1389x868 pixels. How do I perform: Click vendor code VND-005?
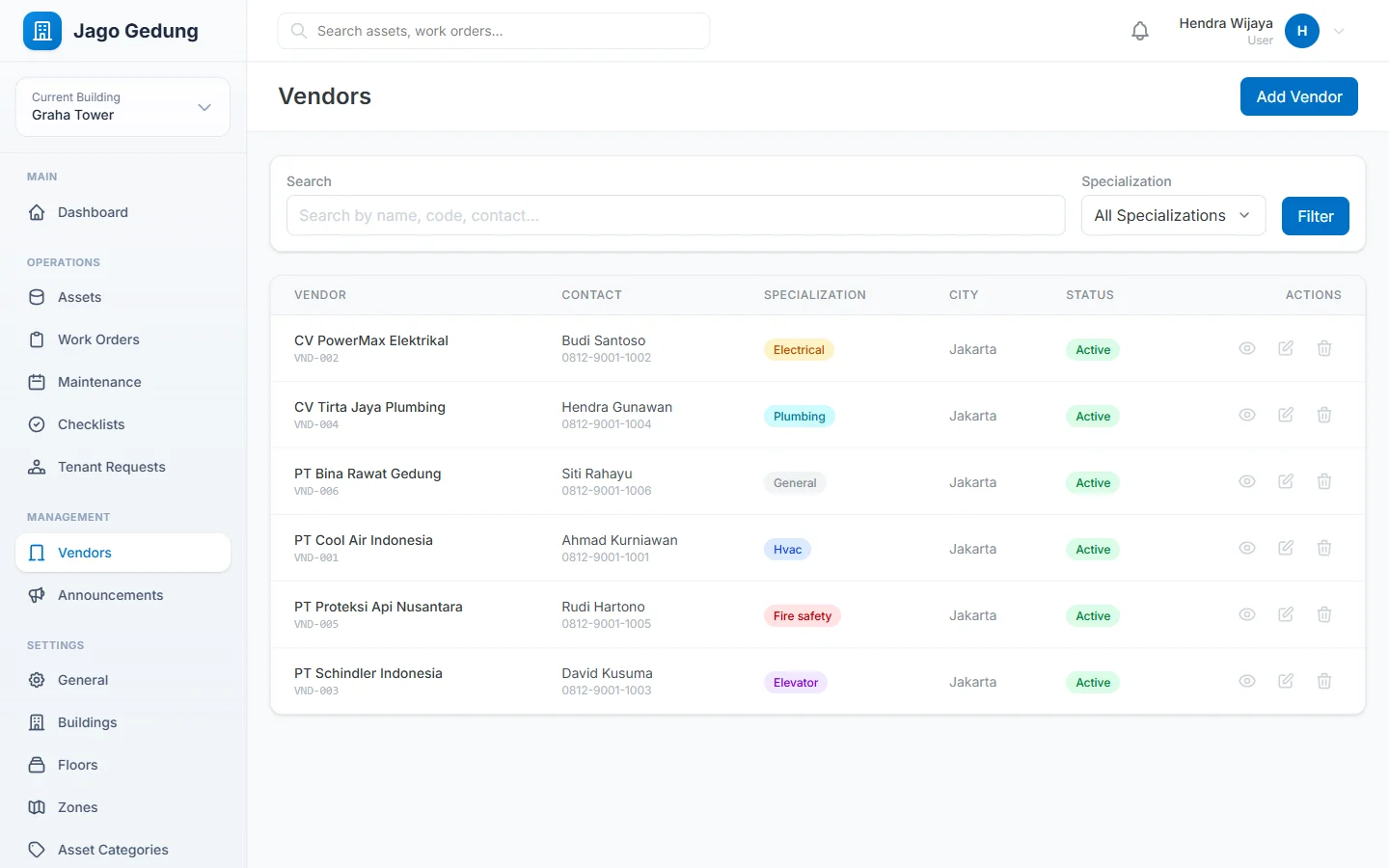point(316,624)
